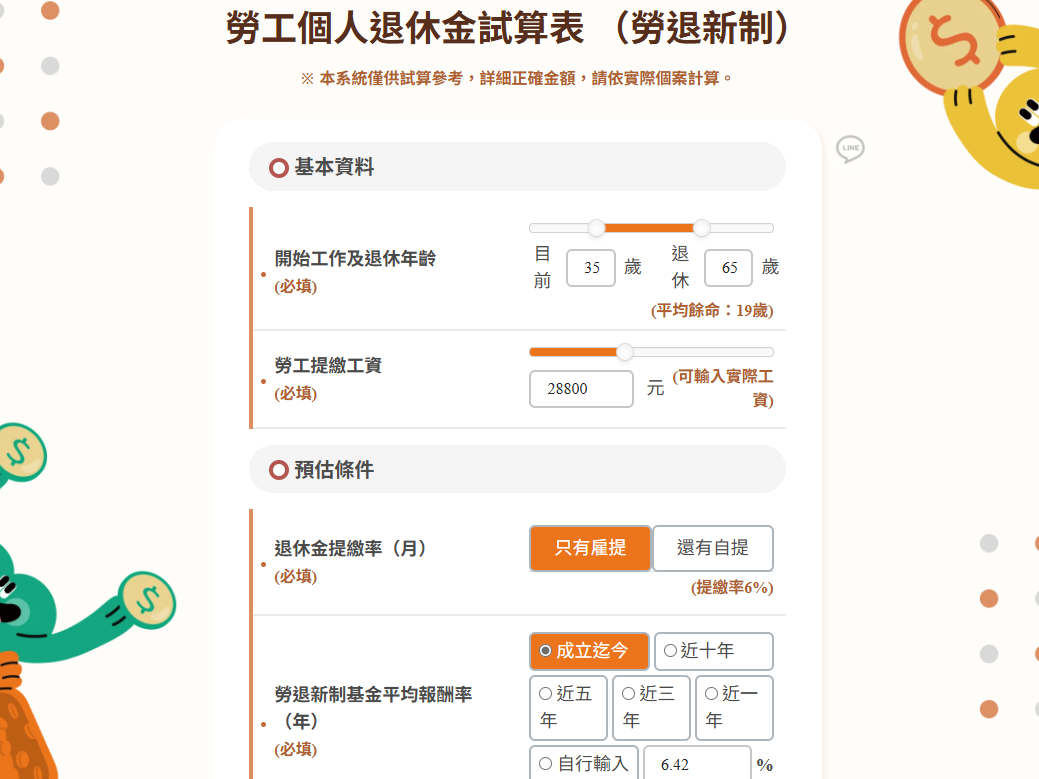Switch to 還有自提 contribution option
The image size is (1039, 779).
713,548
